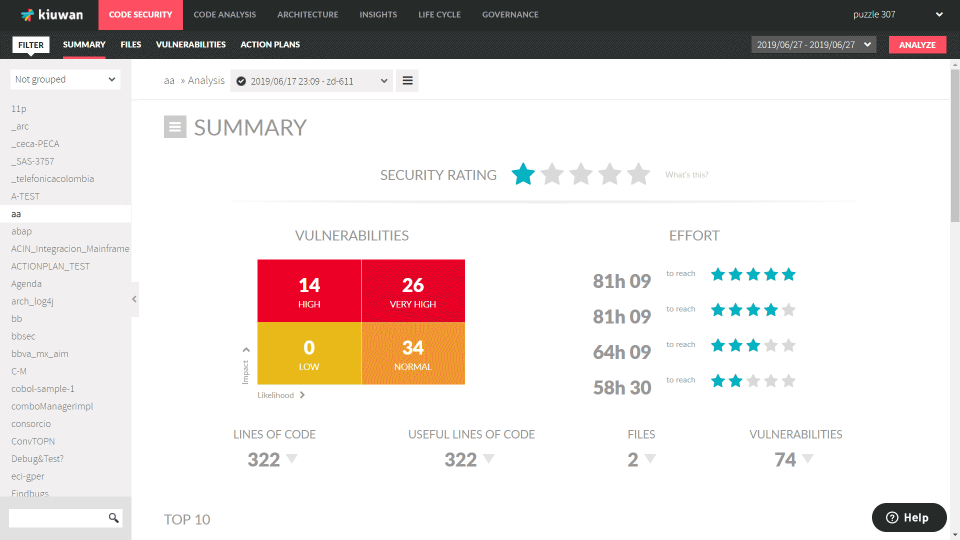Select the abap application in list

coord(22,231)
